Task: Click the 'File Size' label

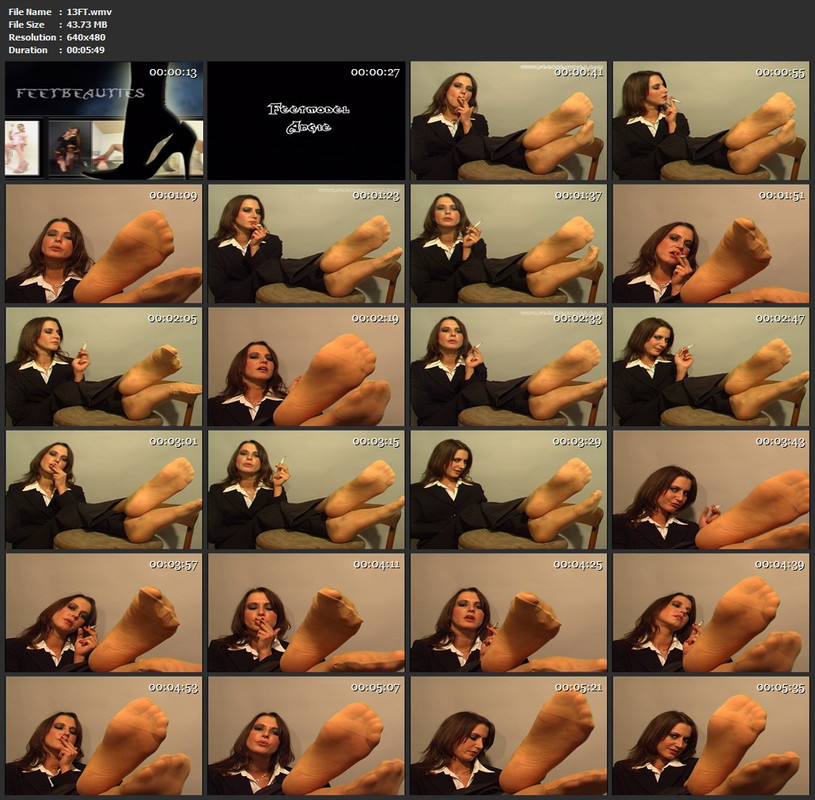Action: pyautogui.click(x=27, y=24)
